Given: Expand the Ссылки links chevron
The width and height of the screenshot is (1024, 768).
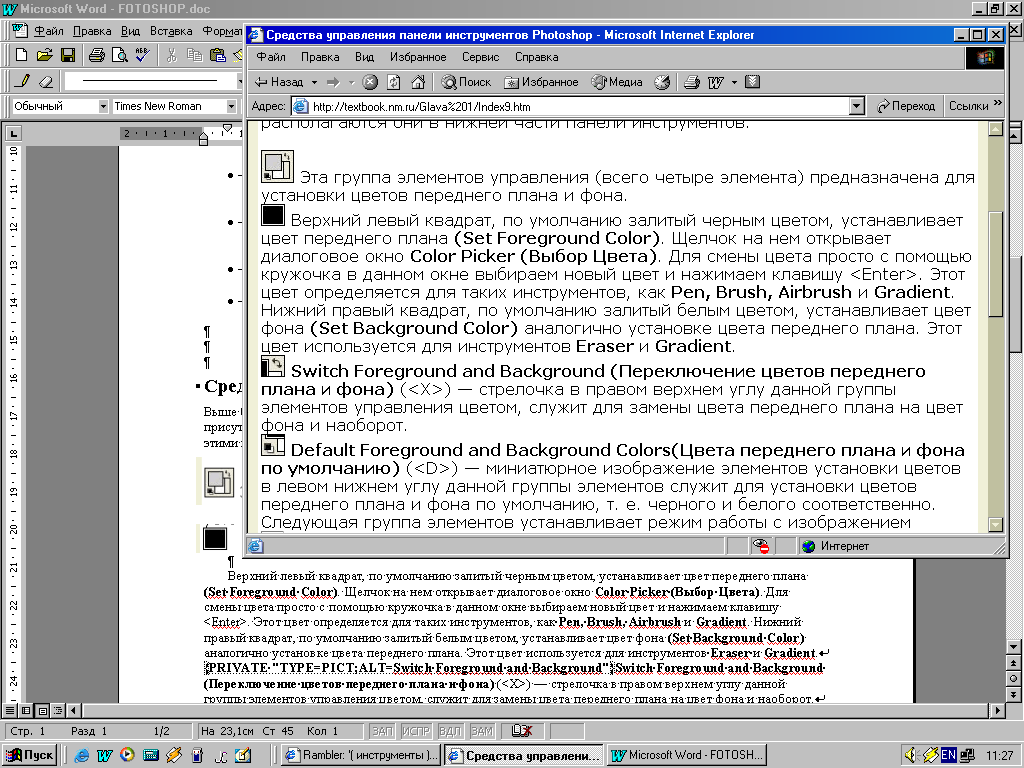Looking at the screenshot, I should coord(997,103).
